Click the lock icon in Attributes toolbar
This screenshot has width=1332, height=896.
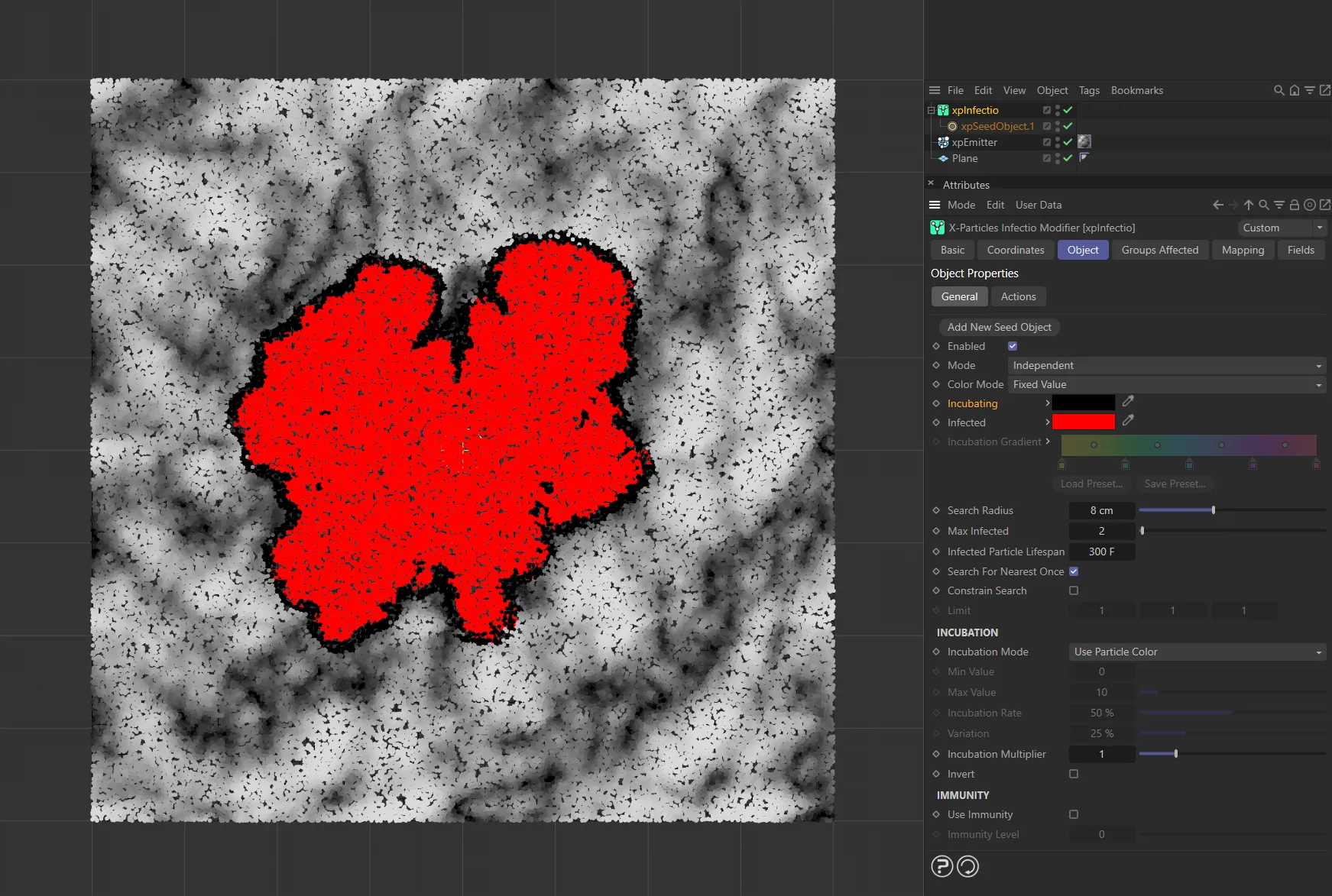pyautogui.click(x=1294, y=205)
